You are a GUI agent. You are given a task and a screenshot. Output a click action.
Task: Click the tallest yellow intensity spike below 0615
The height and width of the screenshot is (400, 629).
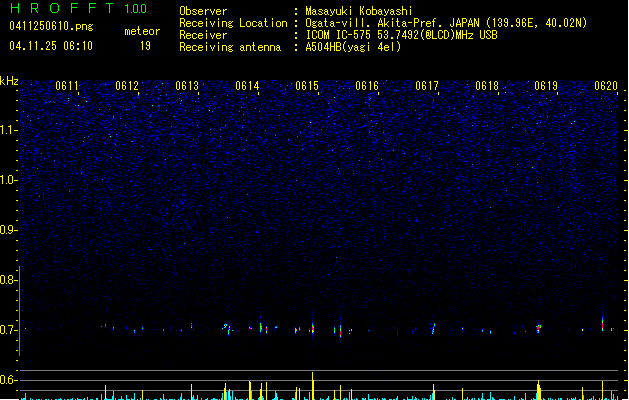pos(312,386)
